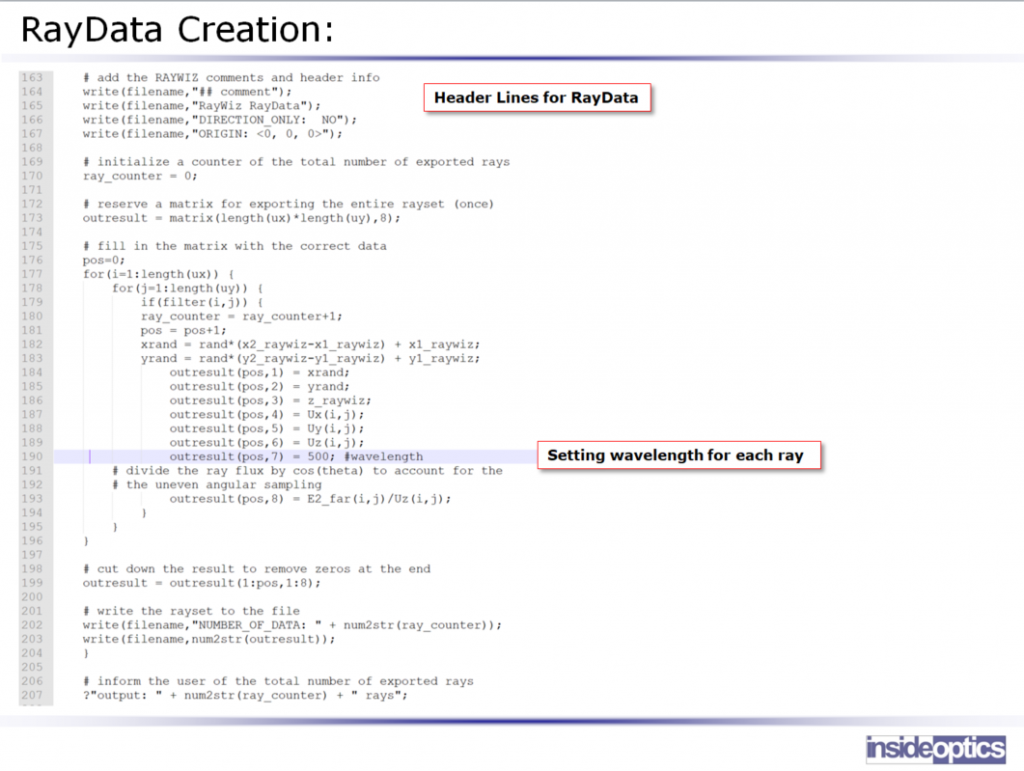Click the "ORIGIN: <0, 0, 0>" write line

212,134
